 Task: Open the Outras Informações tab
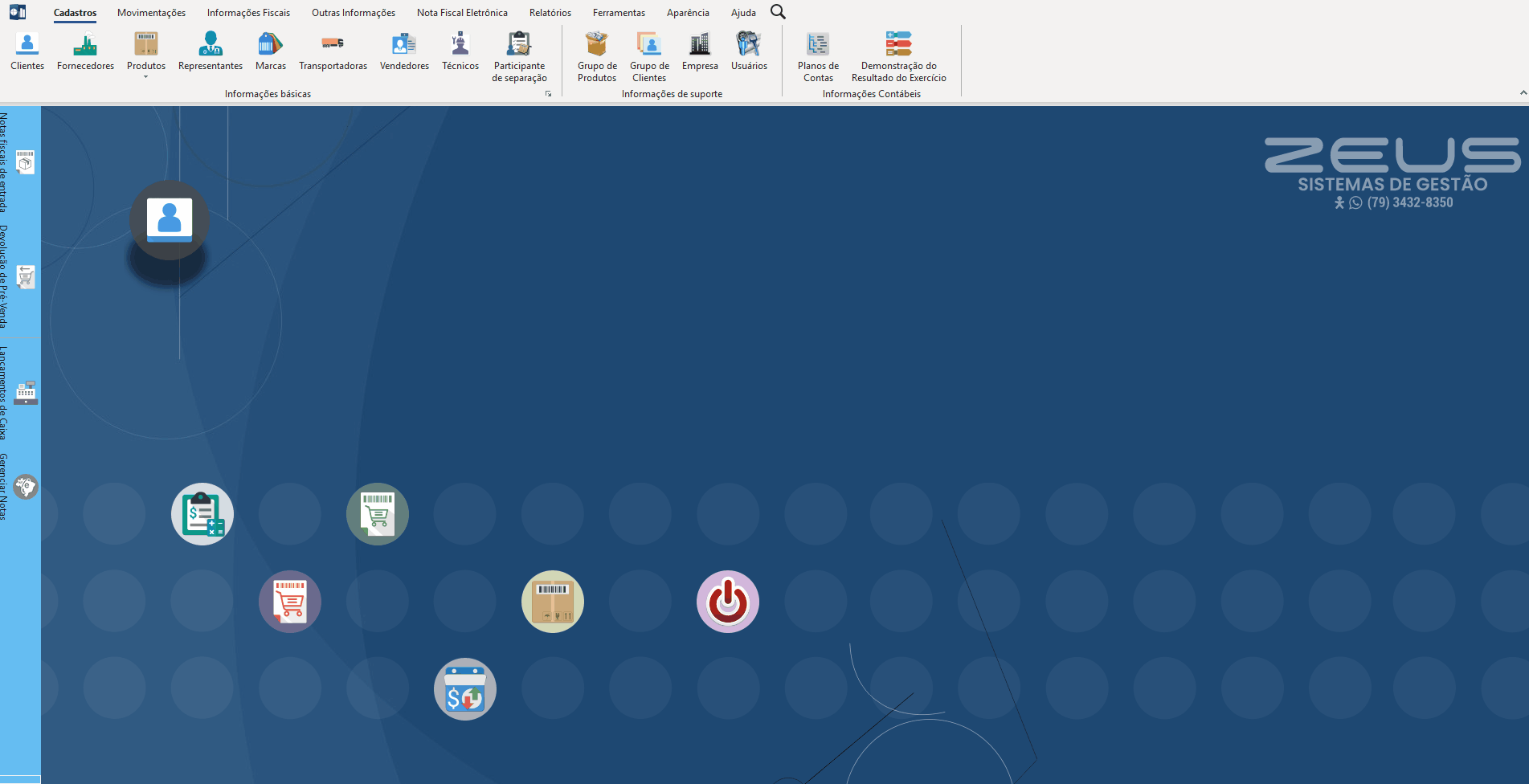pyautogui.click(x=354, y=13)
